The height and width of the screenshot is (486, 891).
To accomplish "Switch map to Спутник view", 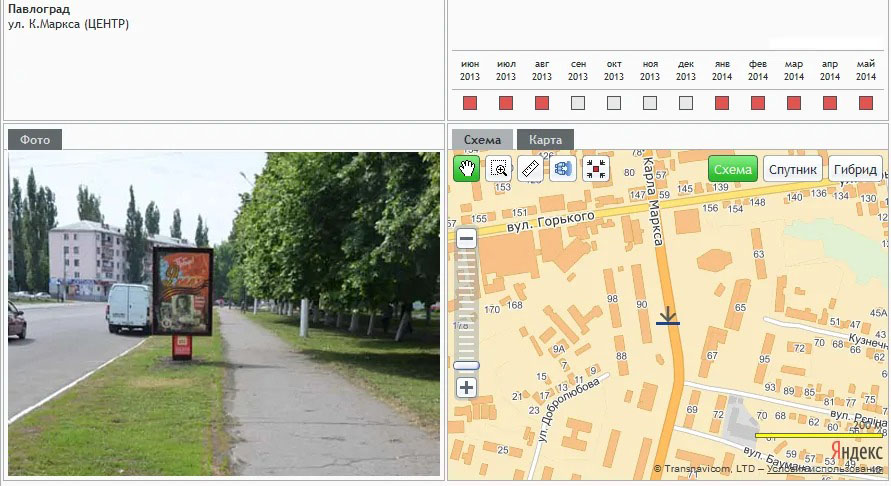I will (793, 169).
